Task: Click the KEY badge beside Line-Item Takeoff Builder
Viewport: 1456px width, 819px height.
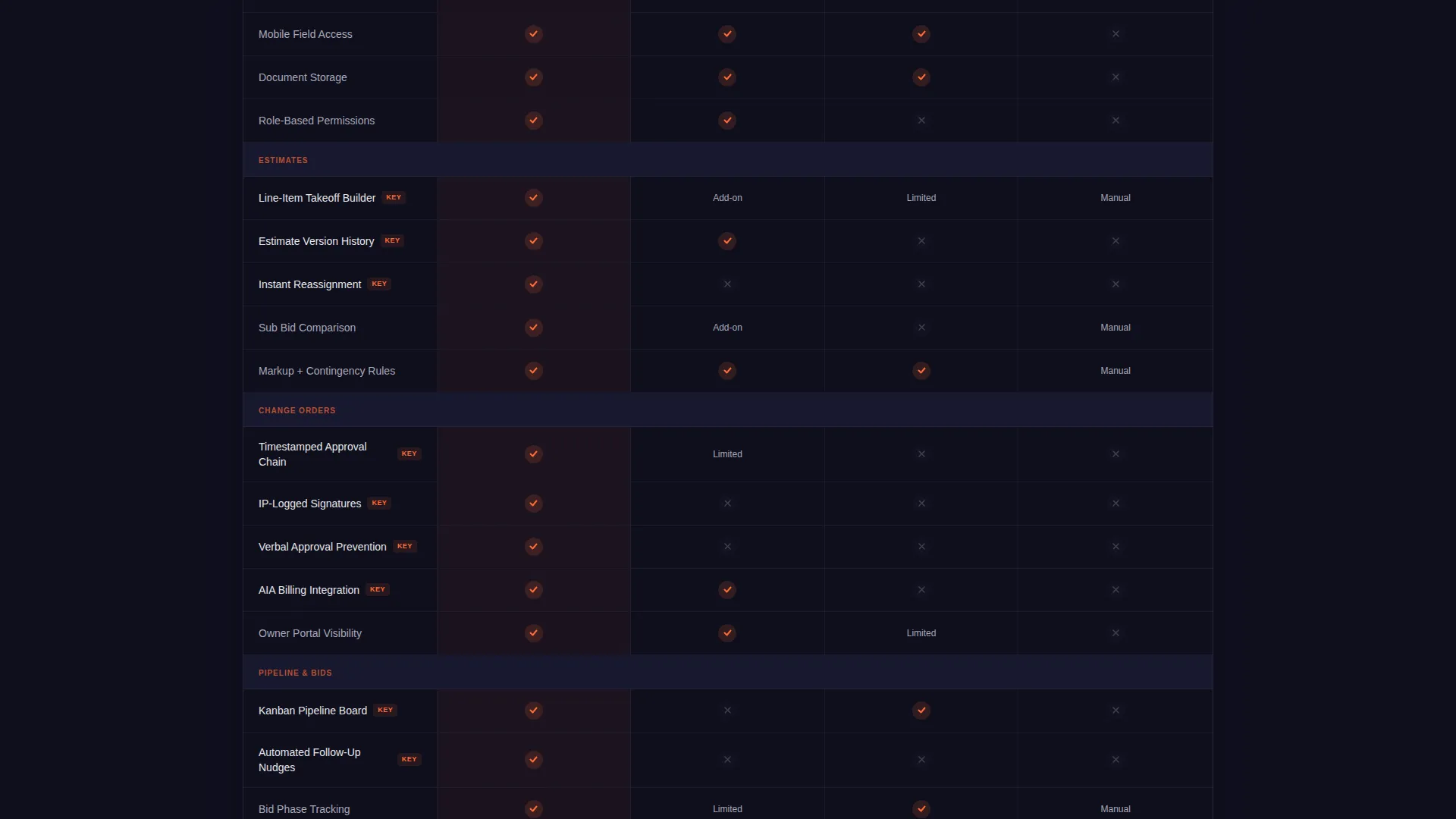Action: [394, 197]
